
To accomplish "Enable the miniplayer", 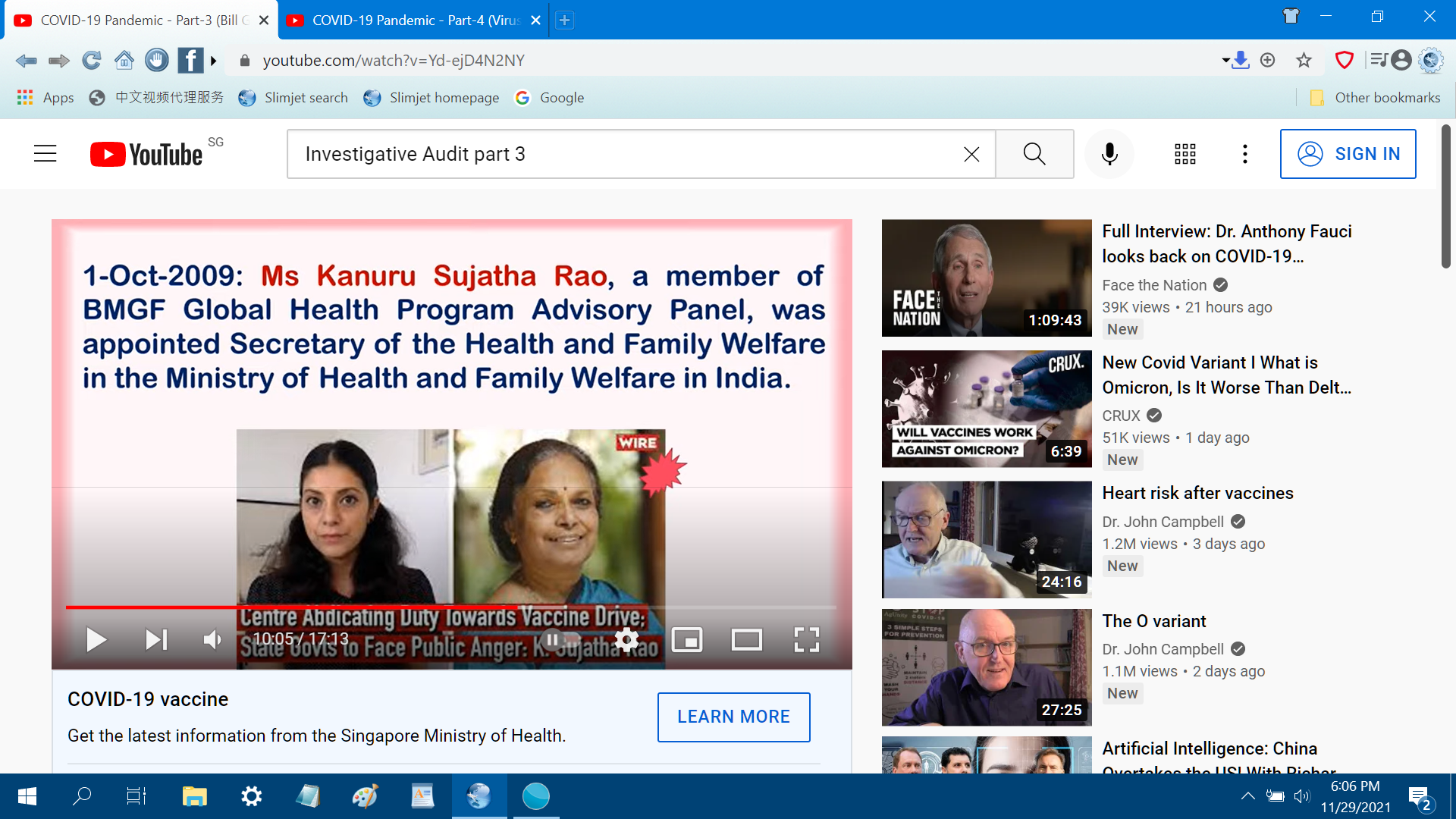I will [x=687, y=640].
